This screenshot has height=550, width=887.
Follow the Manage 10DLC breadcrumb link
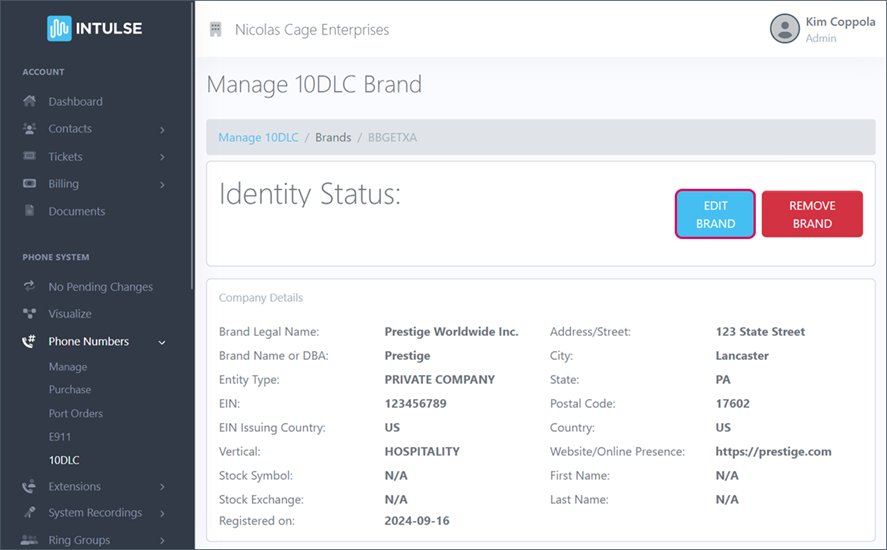[x=258, y=138]
